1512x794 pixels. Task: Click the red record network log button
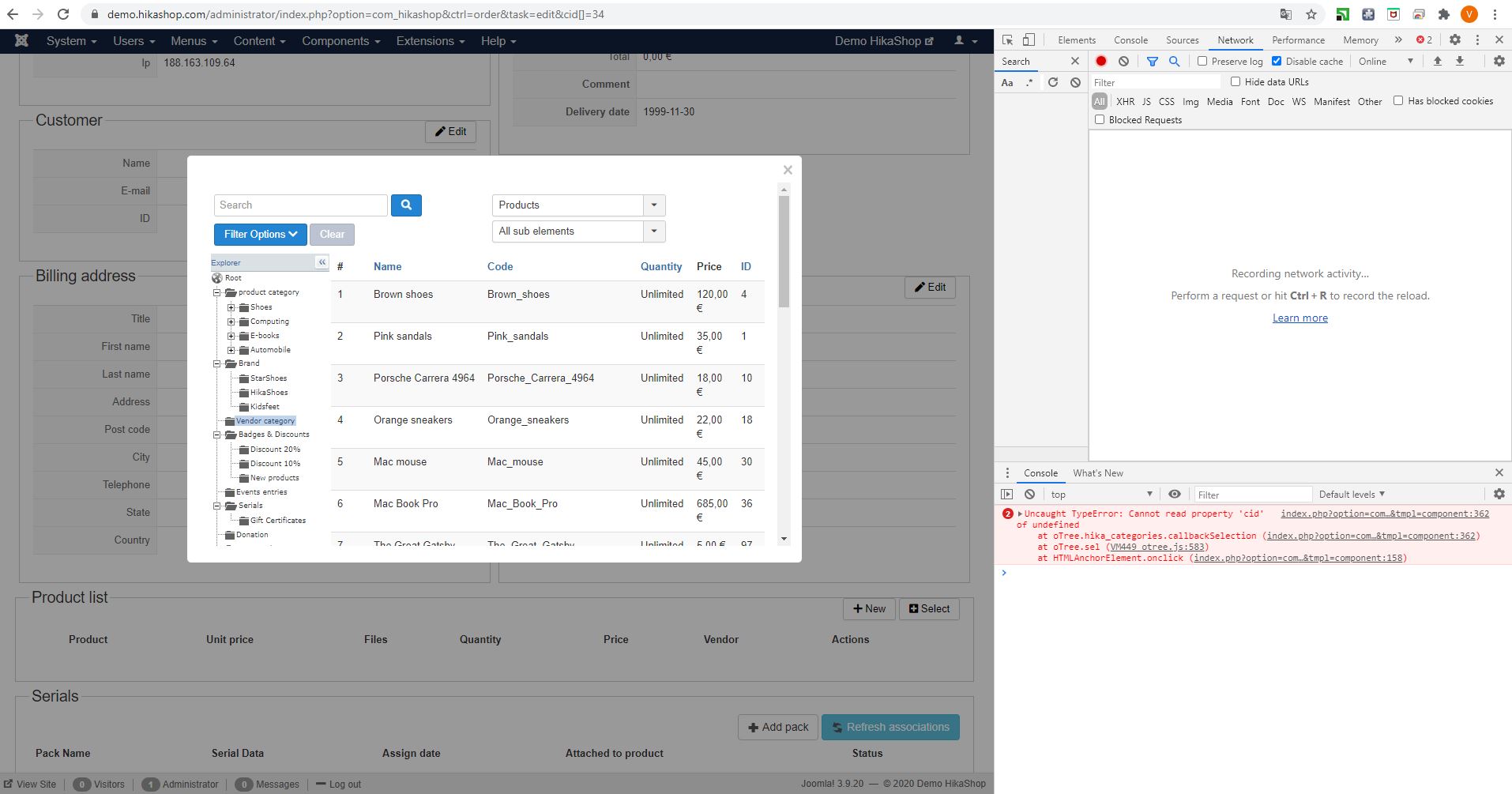1100,62
